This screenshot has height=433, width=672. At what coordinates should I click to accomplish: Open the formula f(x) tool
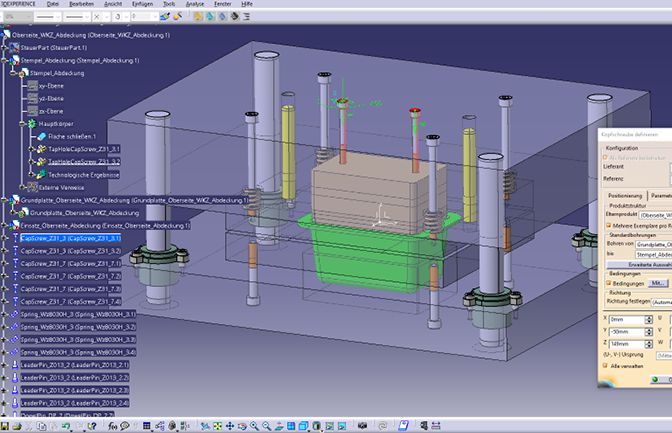pos(112,426)
